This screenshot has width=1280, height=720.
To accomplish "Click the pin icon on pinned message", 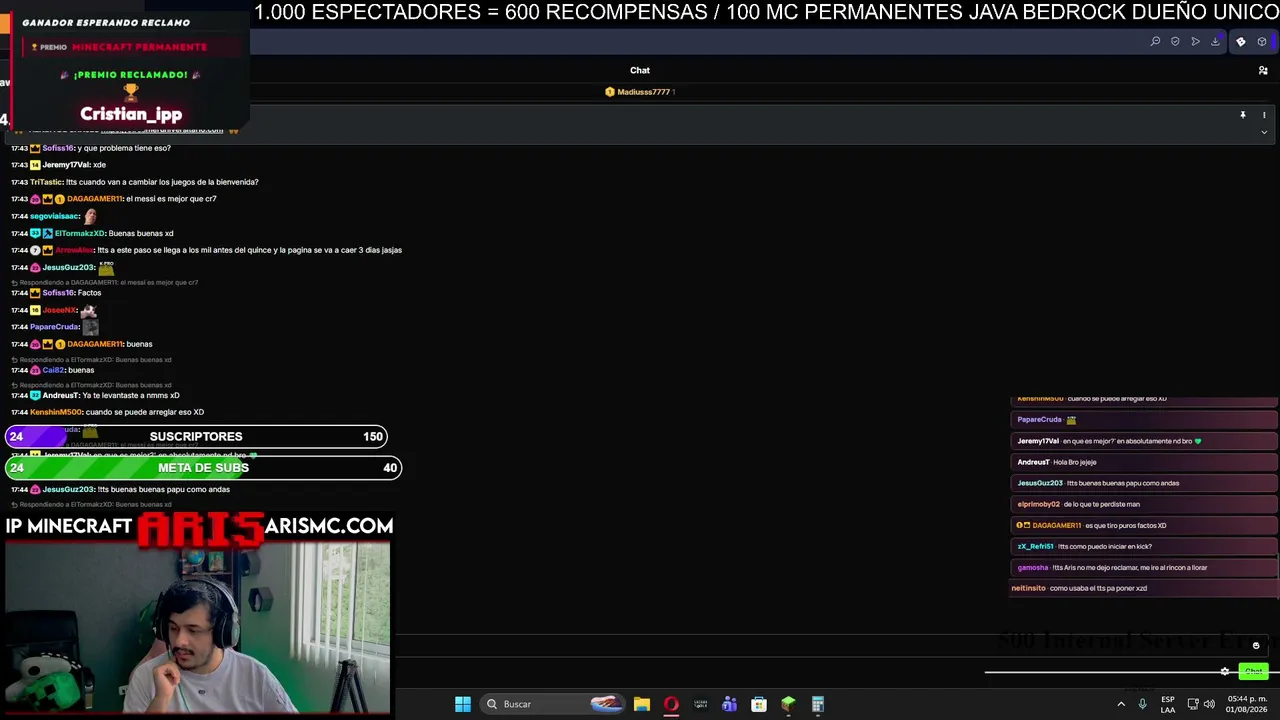I will point(1243,115).
